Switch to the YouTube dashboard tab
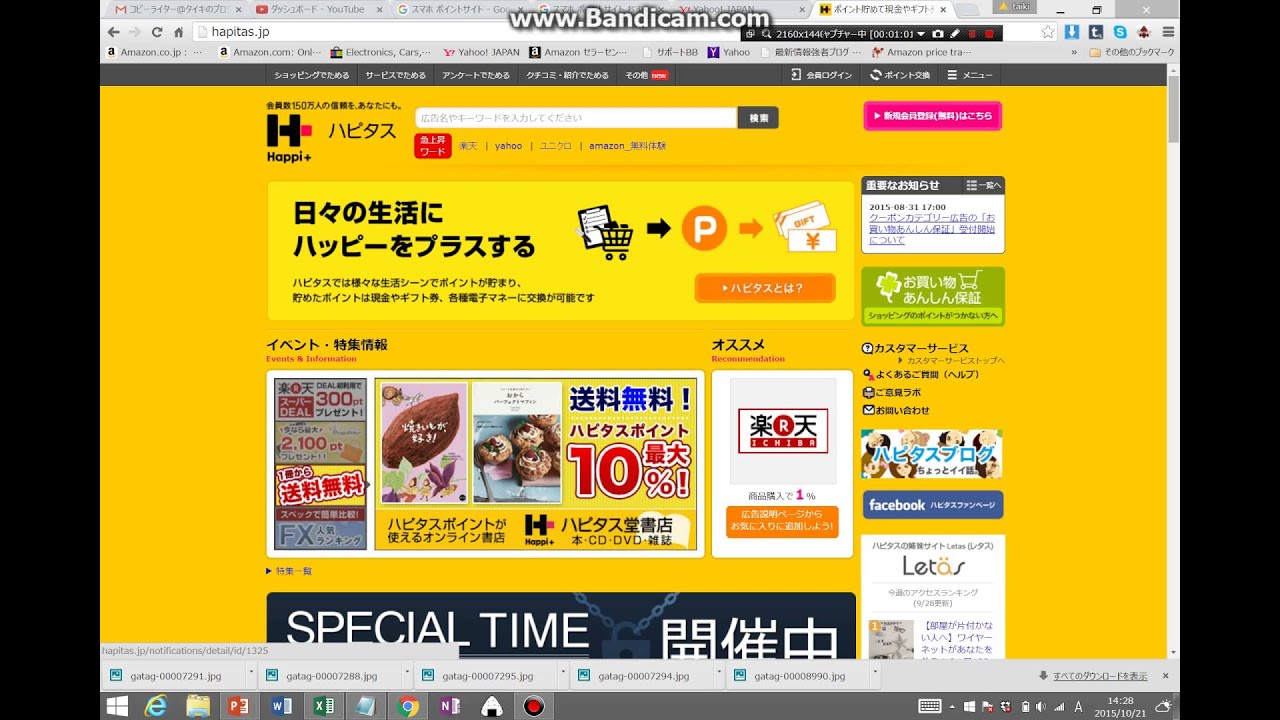 tap(317, 9)
